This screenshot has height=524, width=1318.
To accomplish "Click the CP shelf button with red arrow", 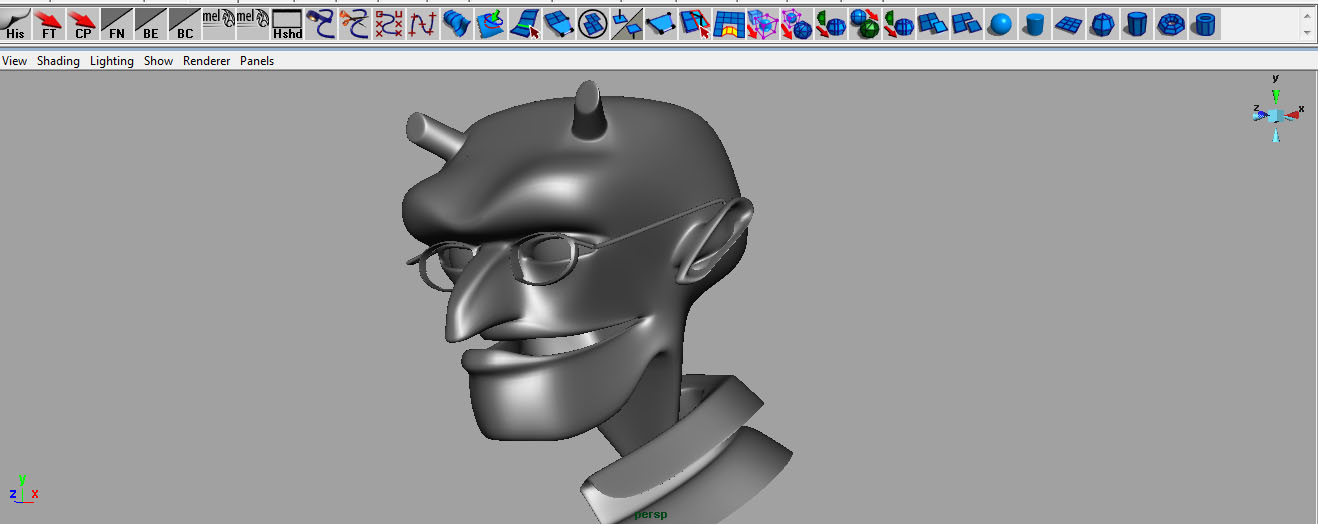I will tap(83, 23).
